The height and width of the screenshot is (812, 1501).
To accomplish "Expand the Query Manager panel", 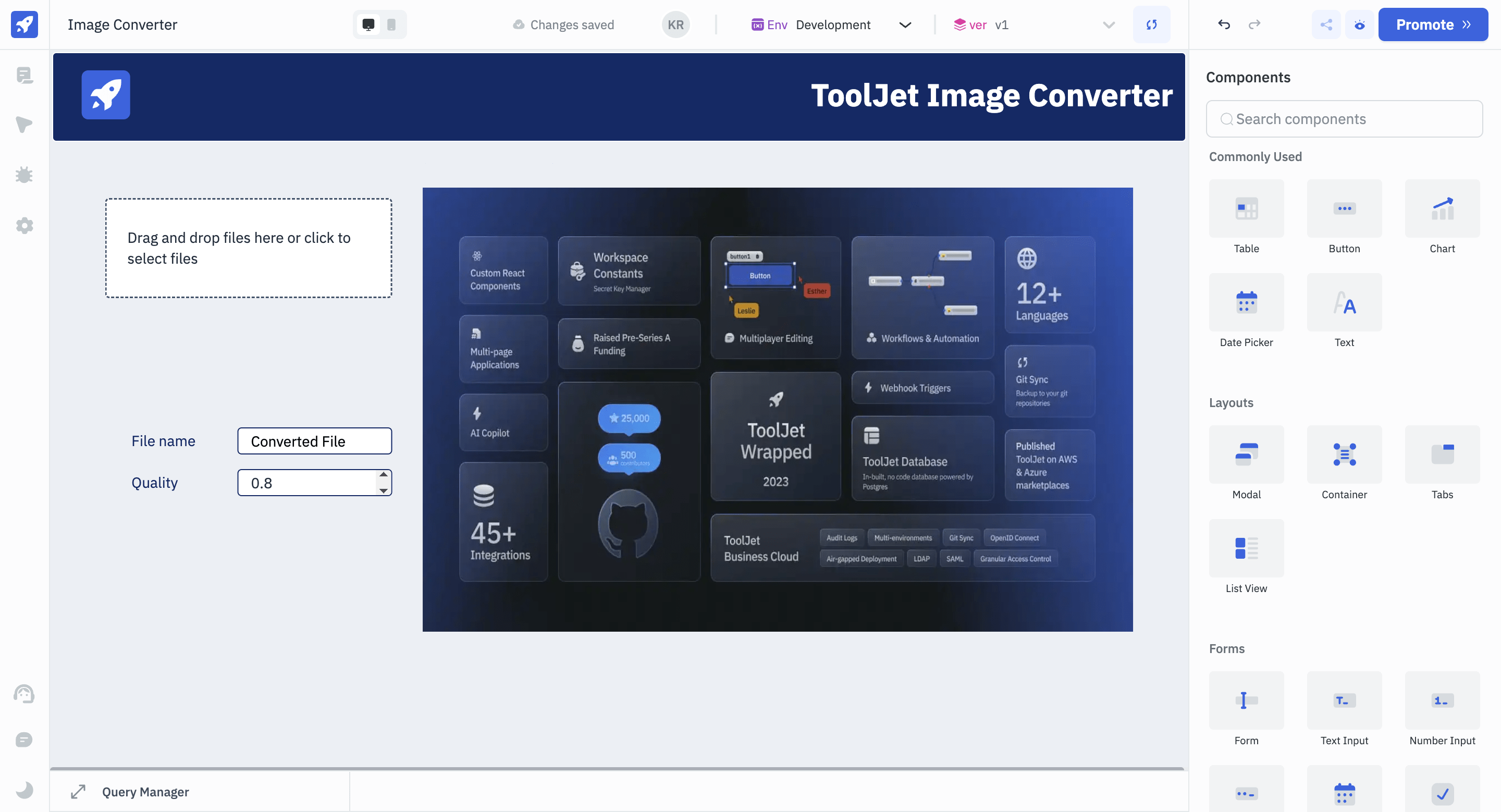I will point(78,792).
